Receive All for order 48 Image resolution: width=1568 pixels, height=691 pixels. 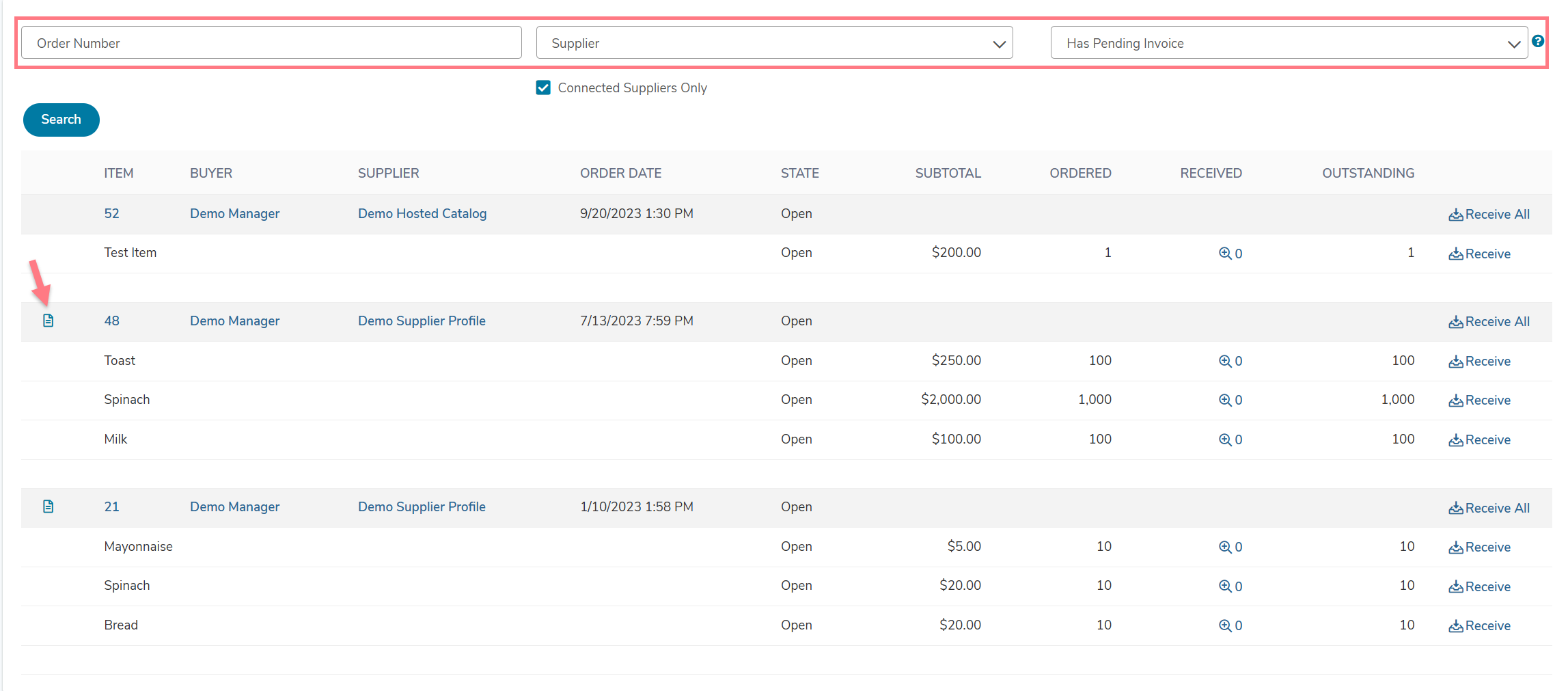[1489, 321]
